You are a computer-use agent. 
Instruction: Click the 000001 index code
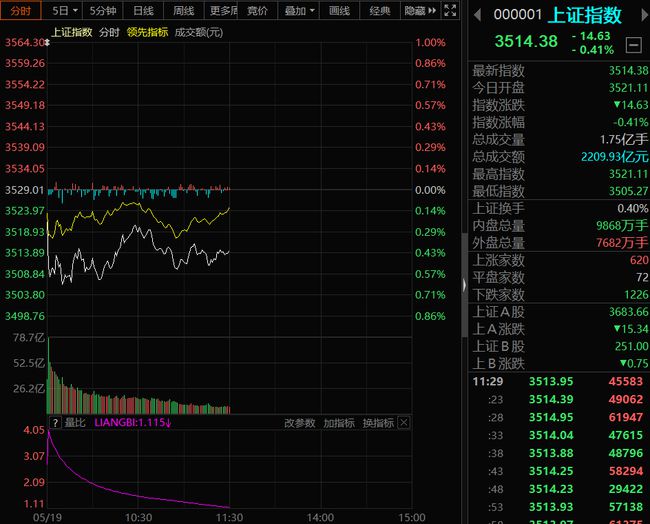point(517,15)
